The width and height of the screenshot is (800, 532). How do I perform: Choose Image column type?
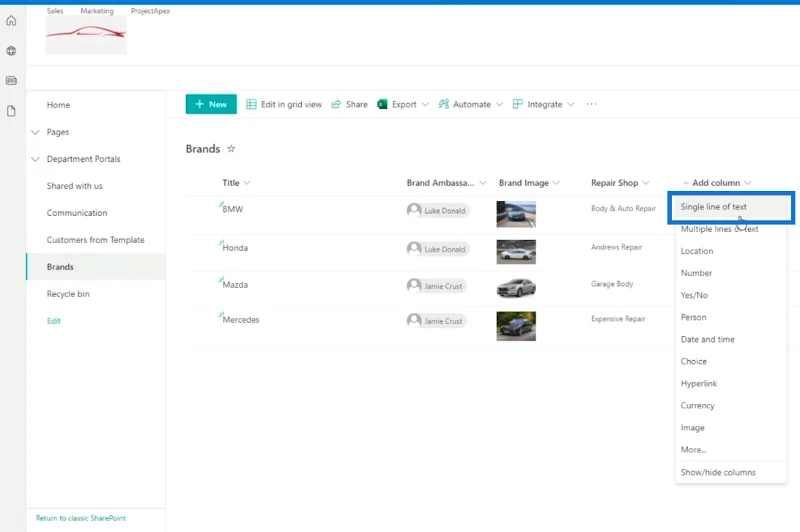tap(731, 427)
